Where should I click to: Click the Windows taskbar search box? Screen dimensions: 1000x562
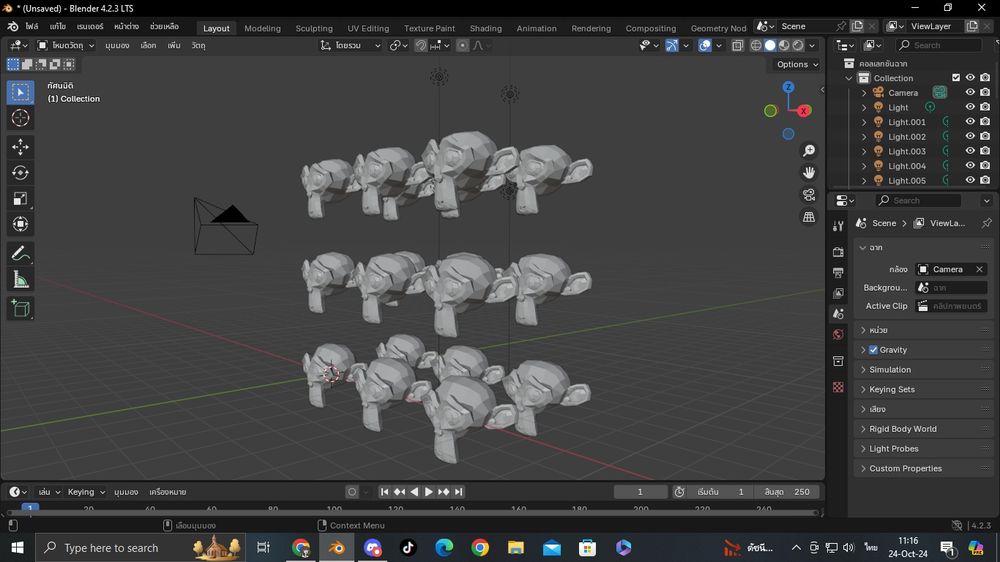point(111,548)
